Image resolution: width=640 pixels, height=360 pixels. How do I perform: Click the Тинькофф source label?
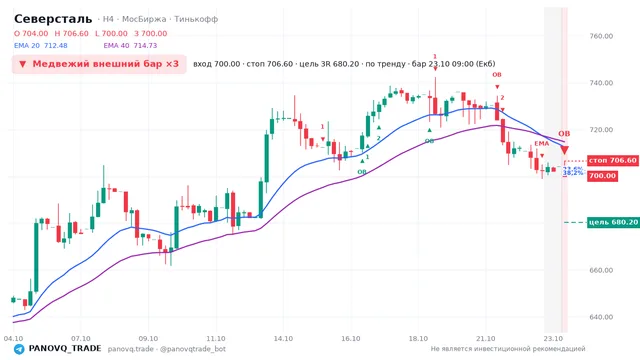pos(196,19)
